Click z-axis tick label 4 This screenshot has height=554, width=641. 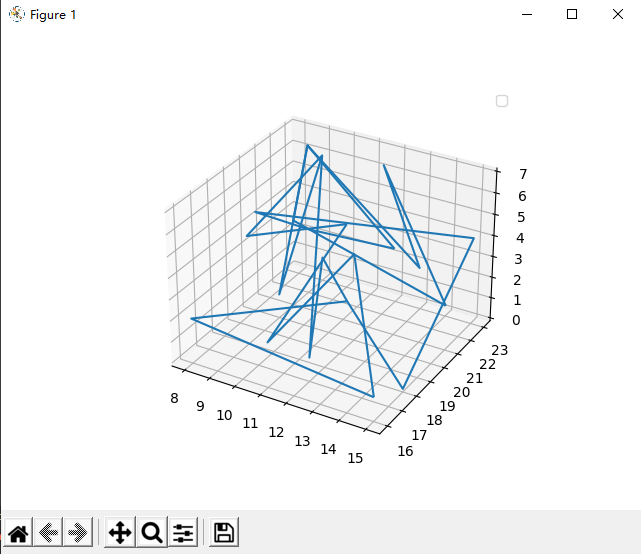point(520,238)
